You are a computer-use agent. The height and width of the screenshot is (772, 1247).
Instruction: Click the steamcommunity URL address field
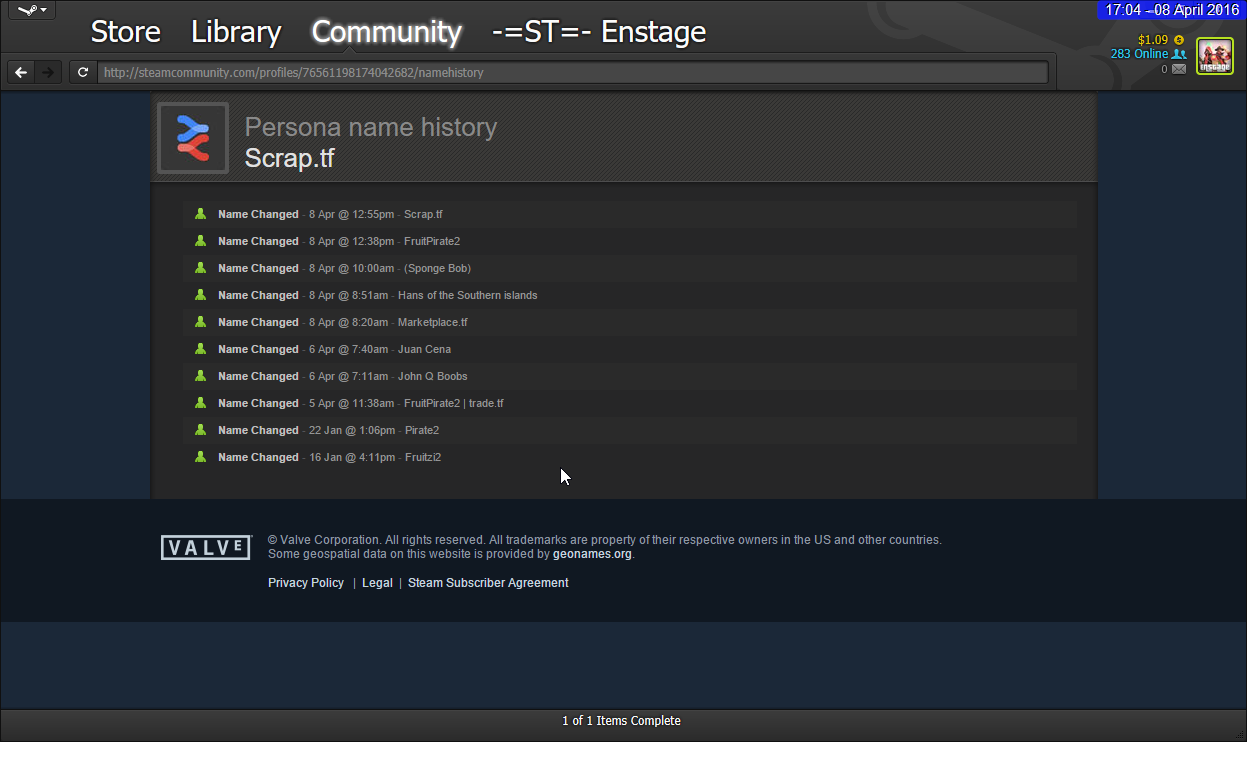point(570,72)
